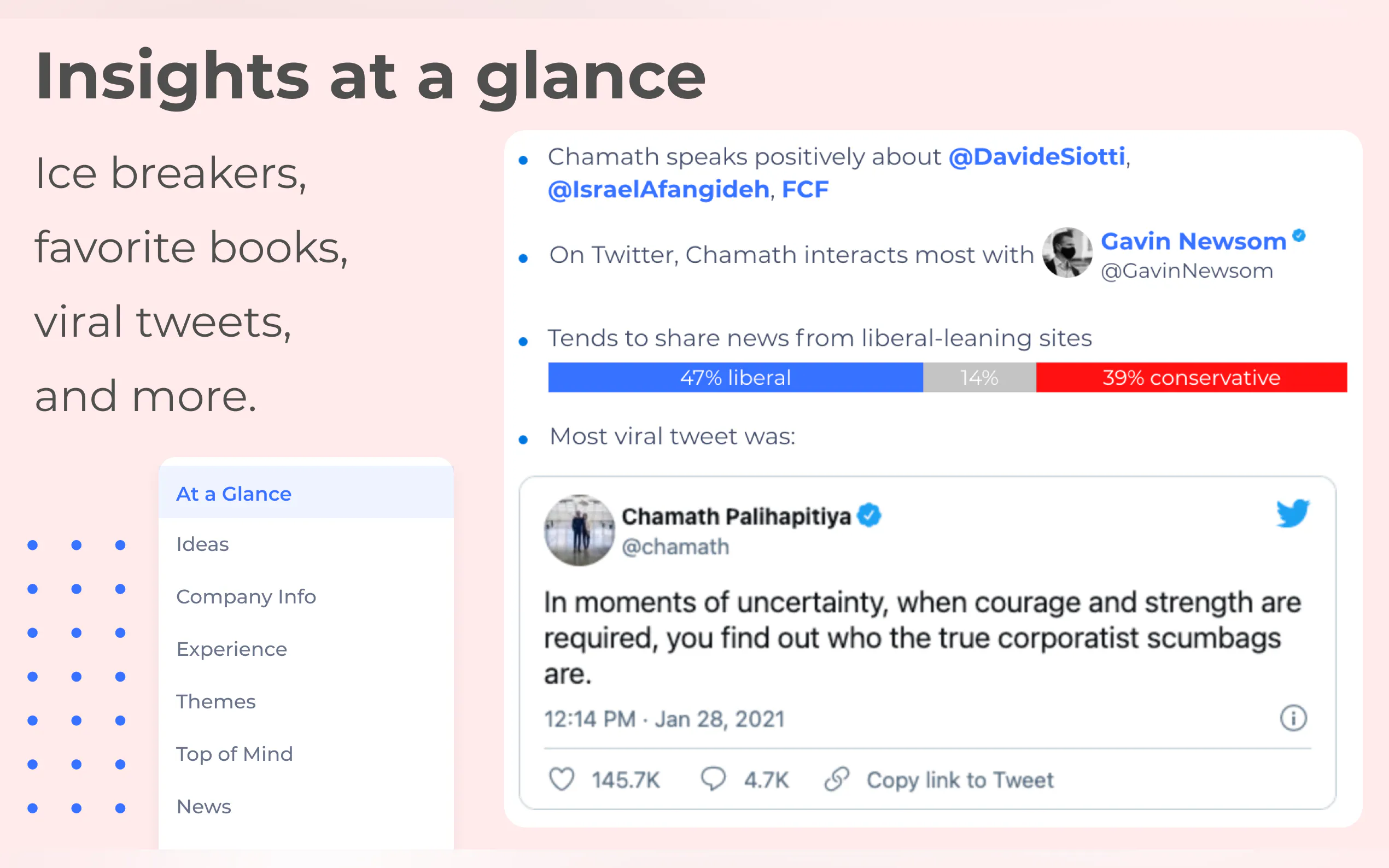Click Gavin Newsom's profile picture
1389x868 pixels.
click(x=1067, y=253)
